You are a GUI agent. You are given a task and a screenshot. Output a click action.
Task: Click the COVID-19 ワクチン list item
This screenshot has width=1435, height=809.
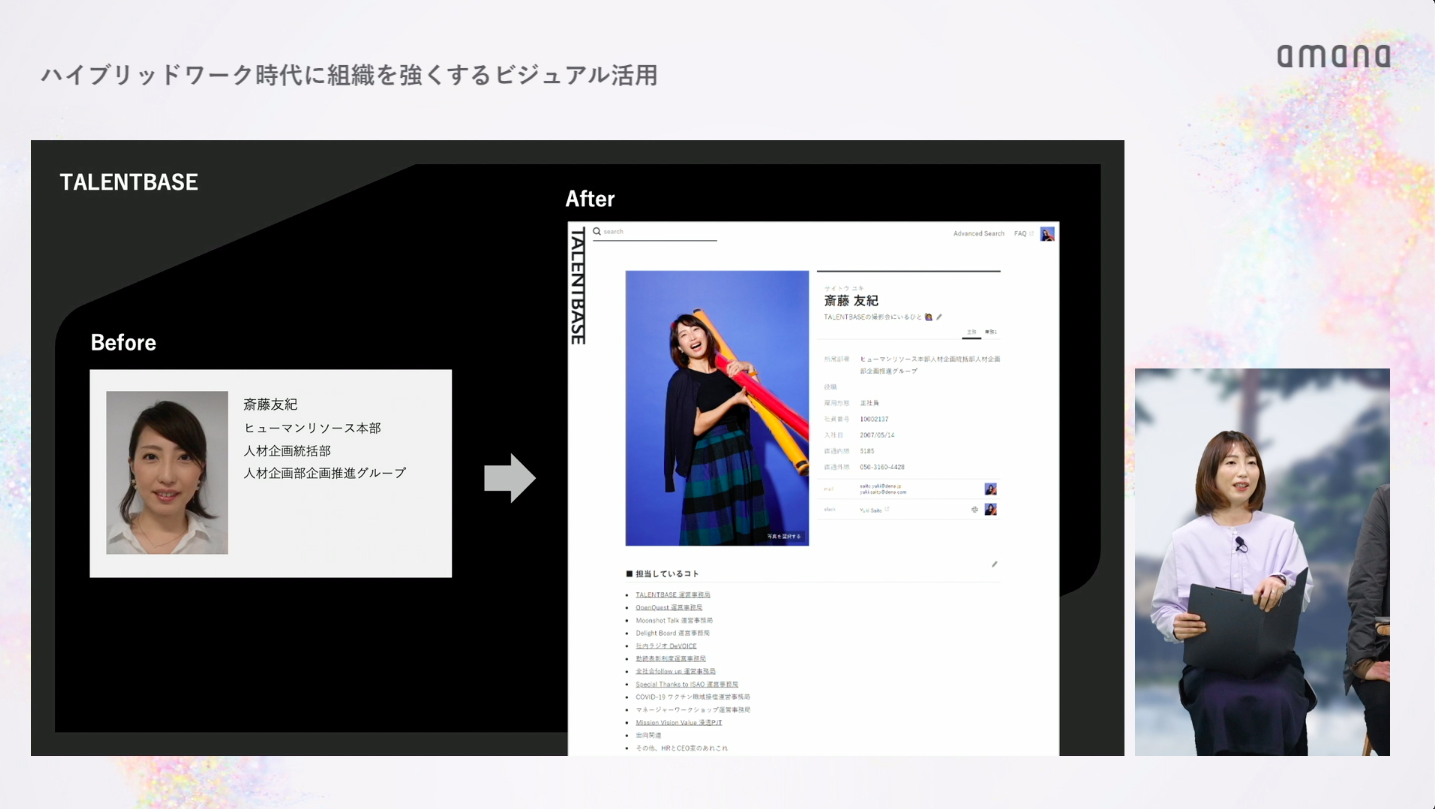(693, 697)
